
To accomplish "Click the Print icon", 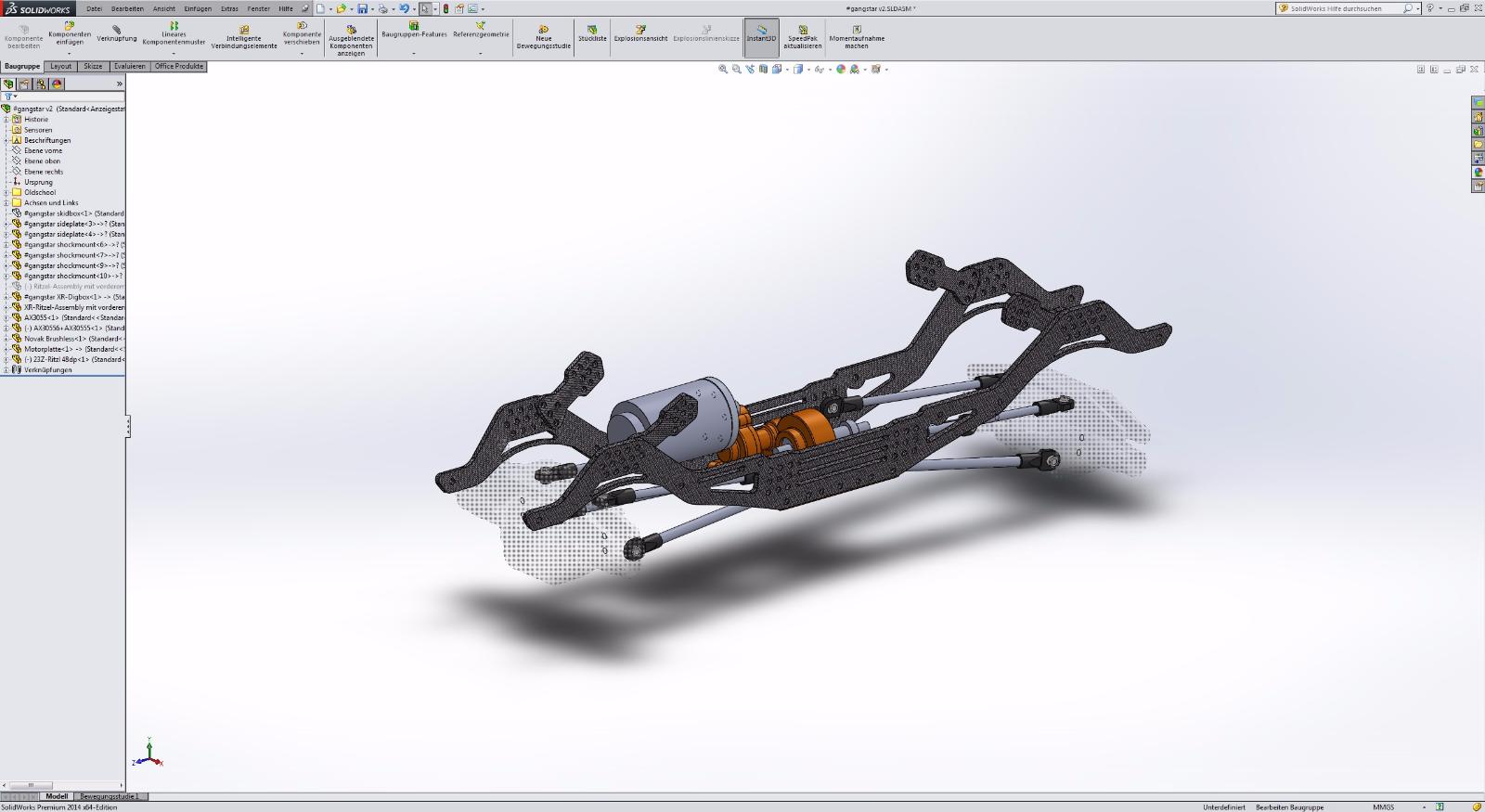I will point(382,8).
